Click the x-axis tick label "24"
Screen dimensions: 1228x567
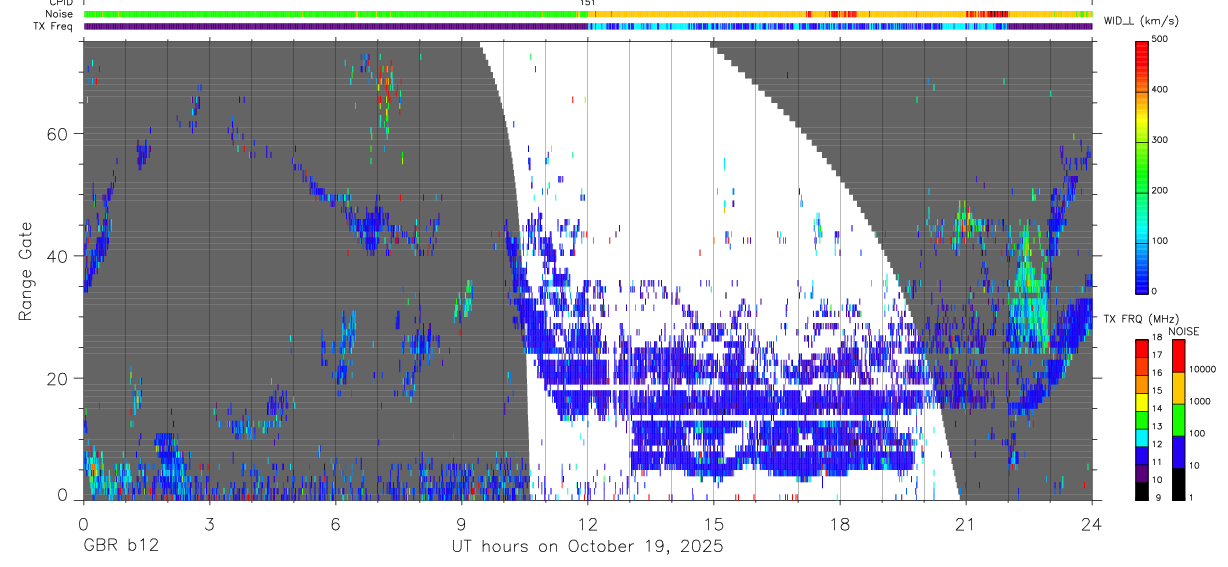(x=1091, y=523)
